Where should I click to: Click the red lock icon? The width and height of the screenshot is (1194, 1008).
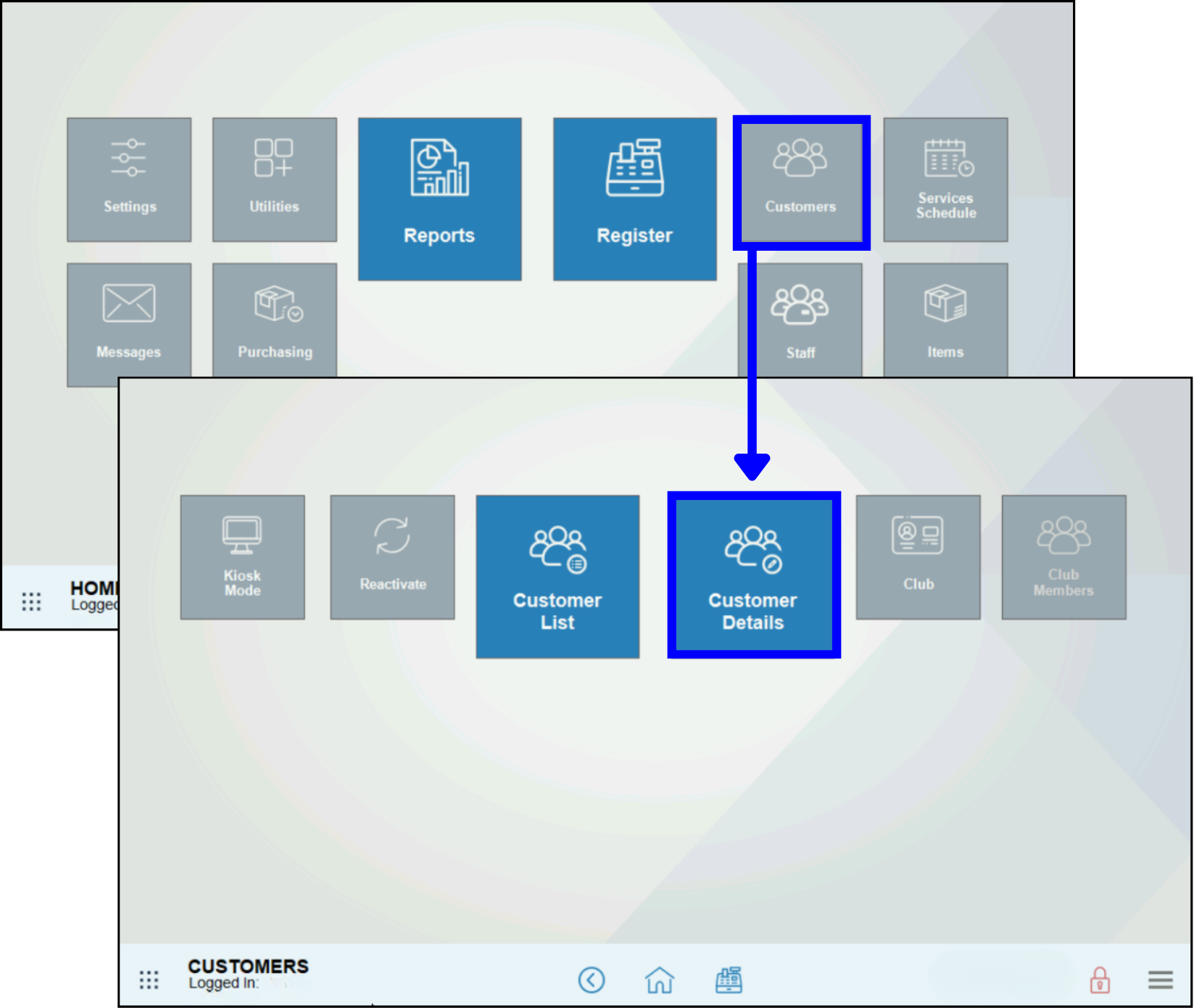[x=1100, y=980]
